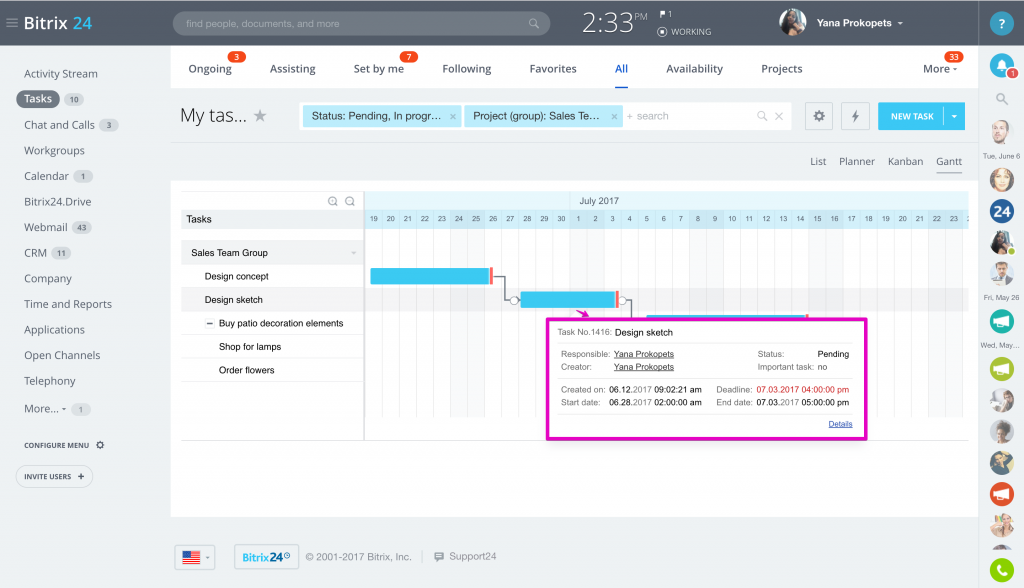
Task: Remove the Status filter chip
Action: pyautogui.click(x=453, y=116)
